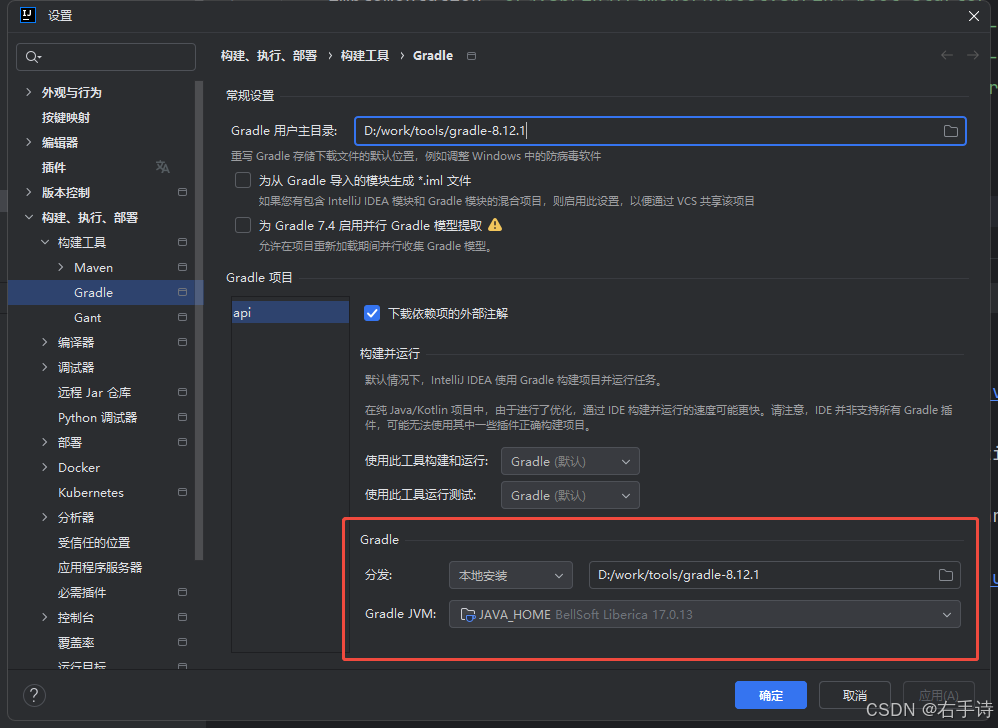Enable 为从 Gradle 导入的模块生成 *.iml 文件
Screen dimensions: 998x728
tap(242, 180)
